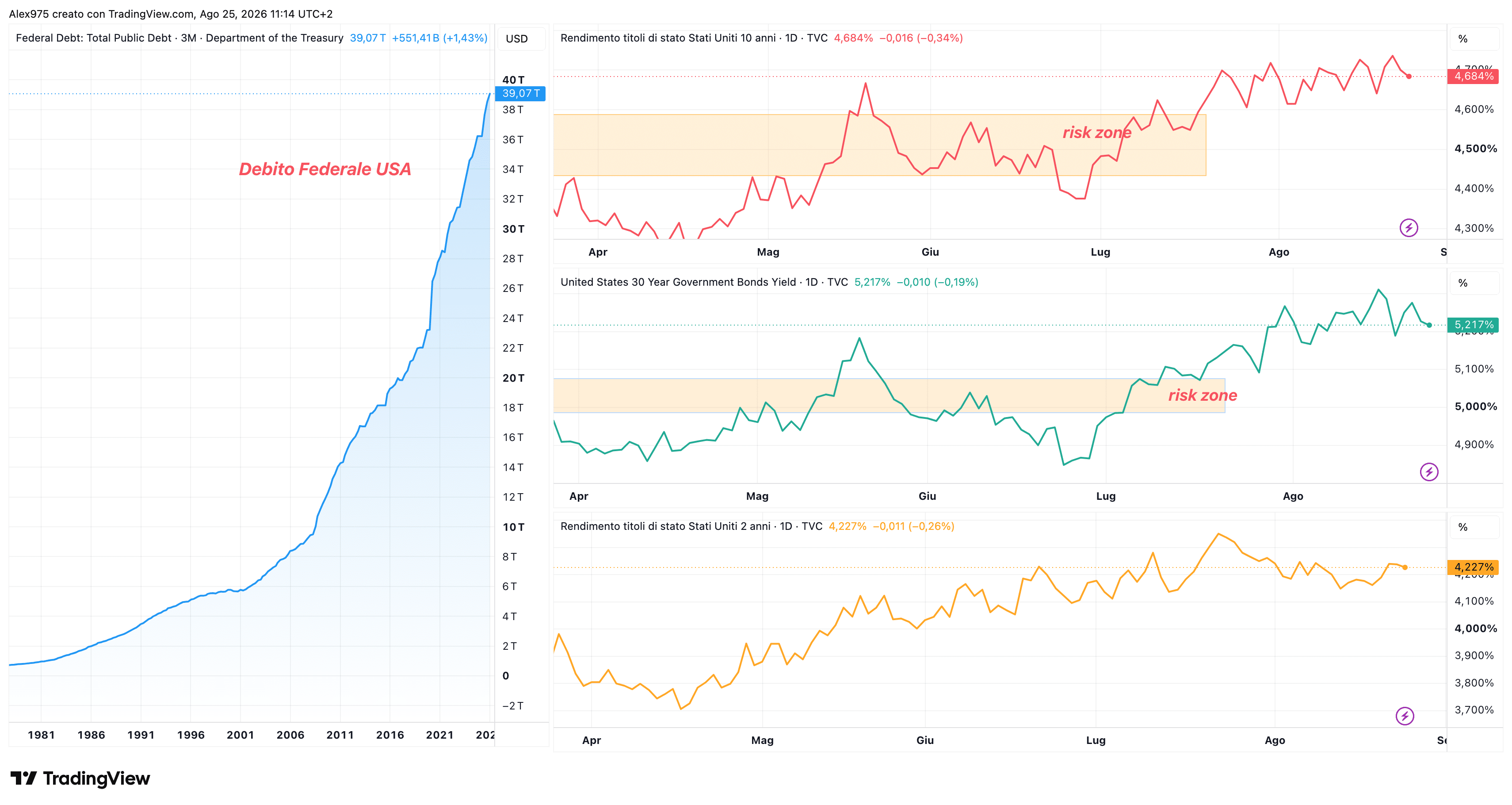The image size is (1512, 805).
Task: Click the 'Ago' label on the 2-year chart time axis
Action: [x=1275, y=740]
